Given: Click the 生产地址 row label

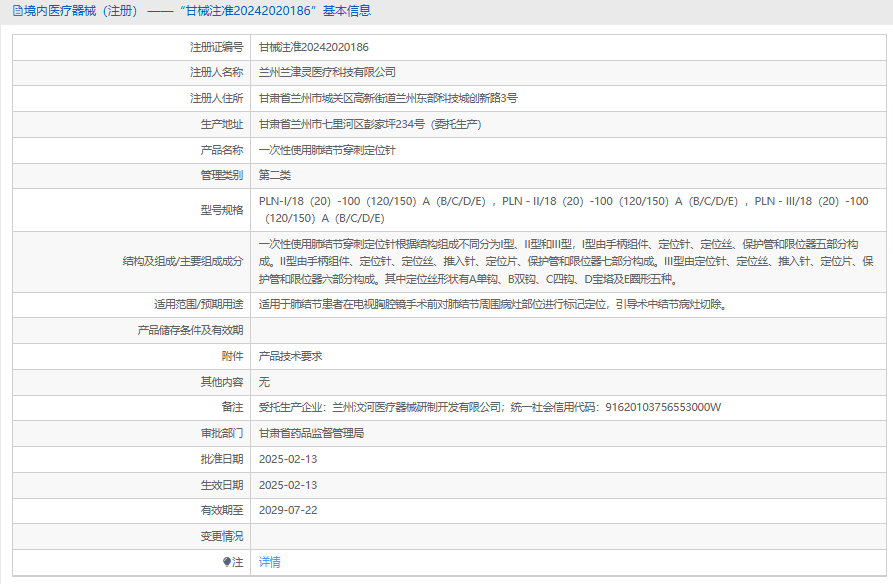Looking at the screenshot, I should [x=222, y=124].
